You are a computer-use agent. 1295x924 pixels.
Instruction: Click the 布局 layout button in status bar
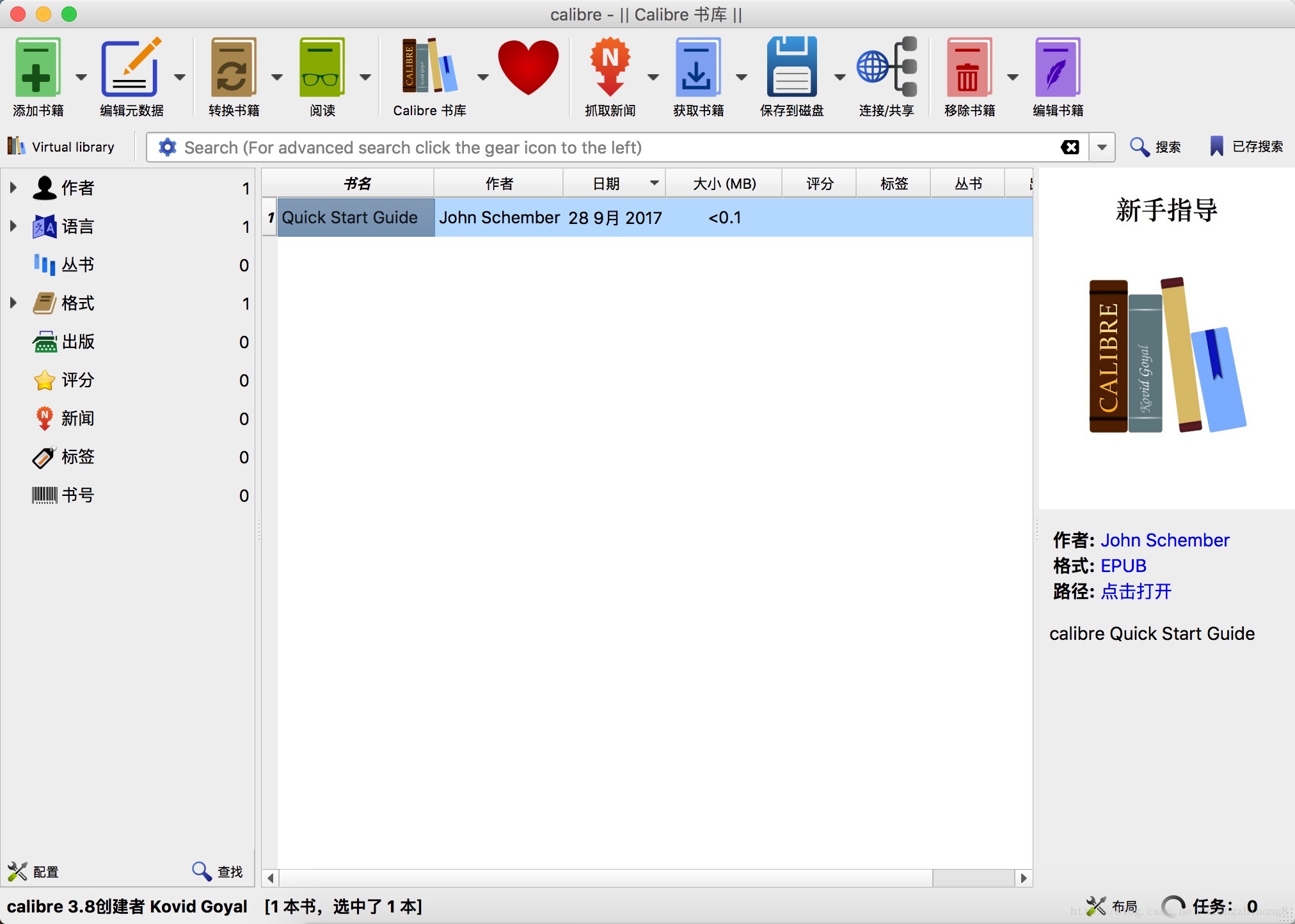pos(1111,906)
